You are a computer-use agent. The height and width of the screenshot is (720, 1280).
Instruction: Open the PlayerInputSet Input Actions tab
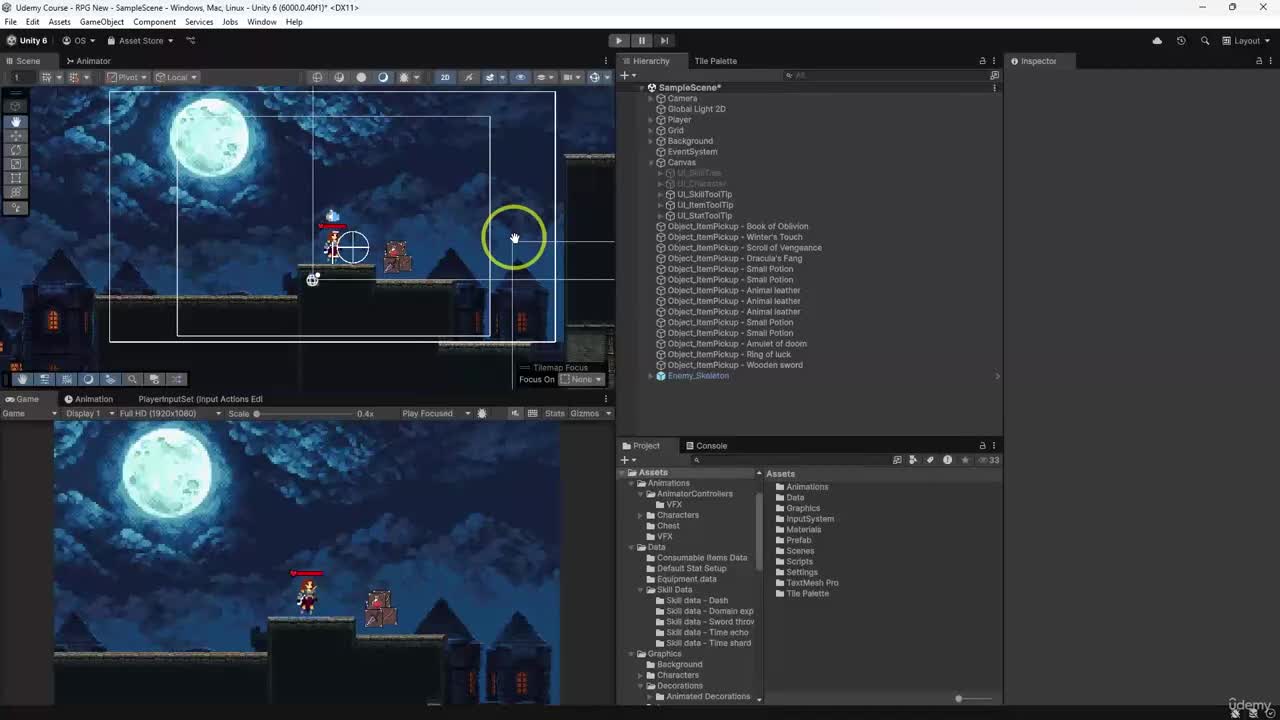tap(200, 399)
